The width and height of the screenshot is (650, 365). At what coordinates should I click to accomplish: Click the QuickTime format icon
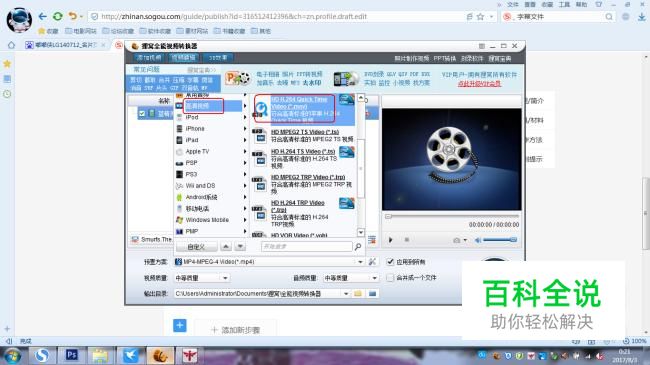click(262, 109)
